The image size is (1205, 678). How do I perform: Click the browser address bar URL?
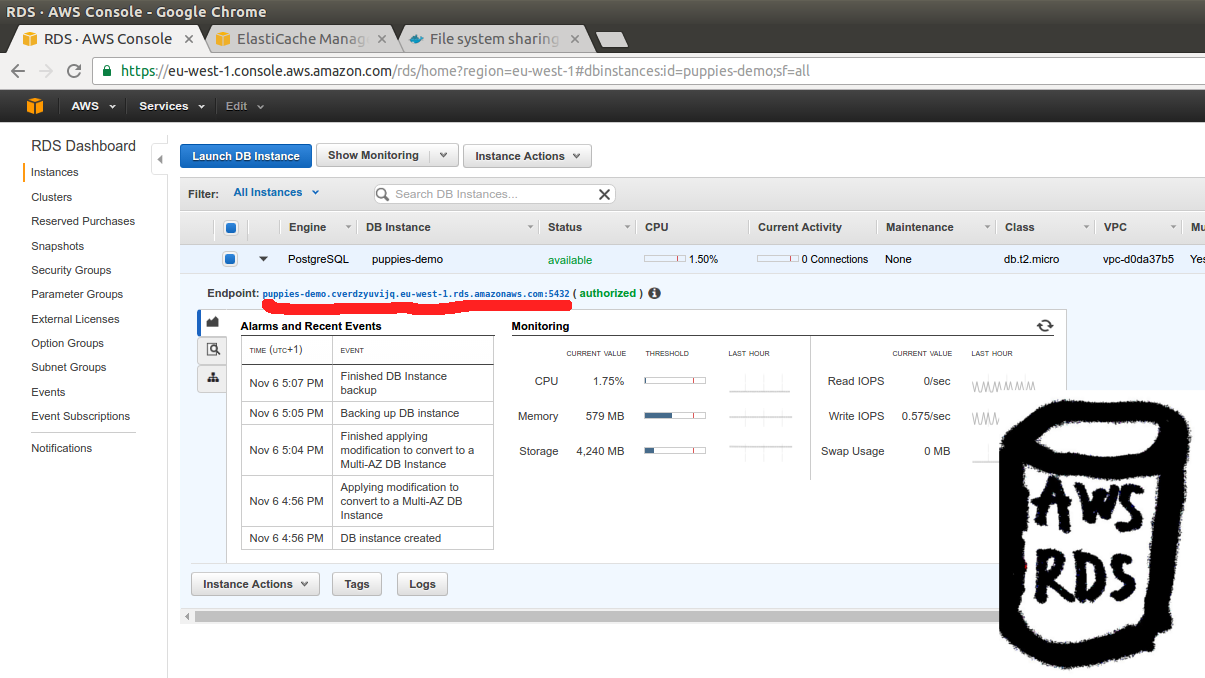coord(465,71)
